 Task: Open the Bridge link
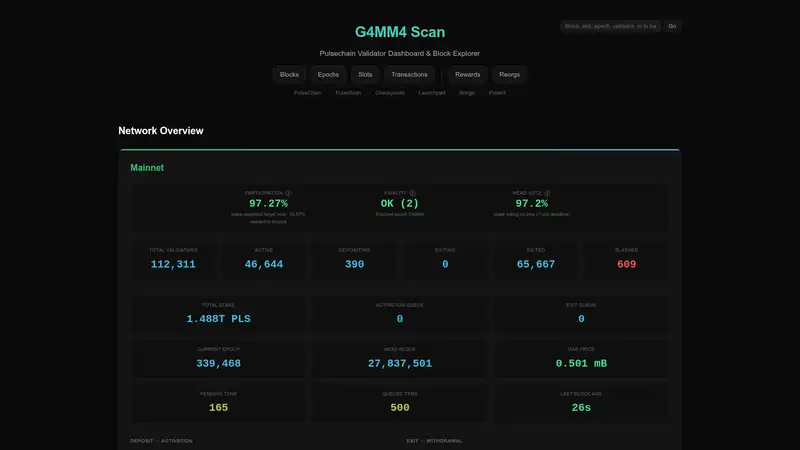click(x=467, y=93)
